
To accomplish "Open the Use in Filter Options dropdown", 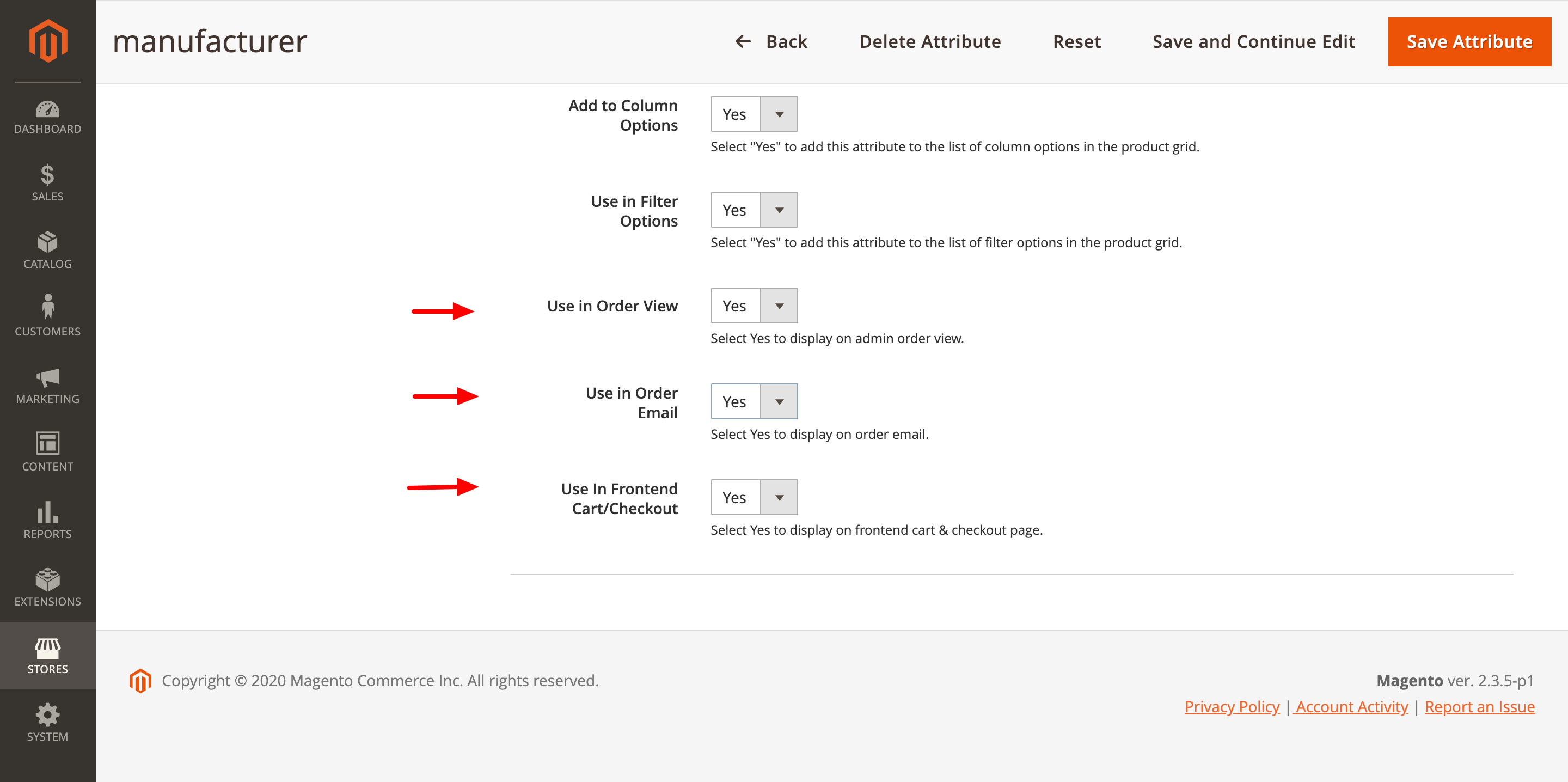I will click(x=754, y=210).
